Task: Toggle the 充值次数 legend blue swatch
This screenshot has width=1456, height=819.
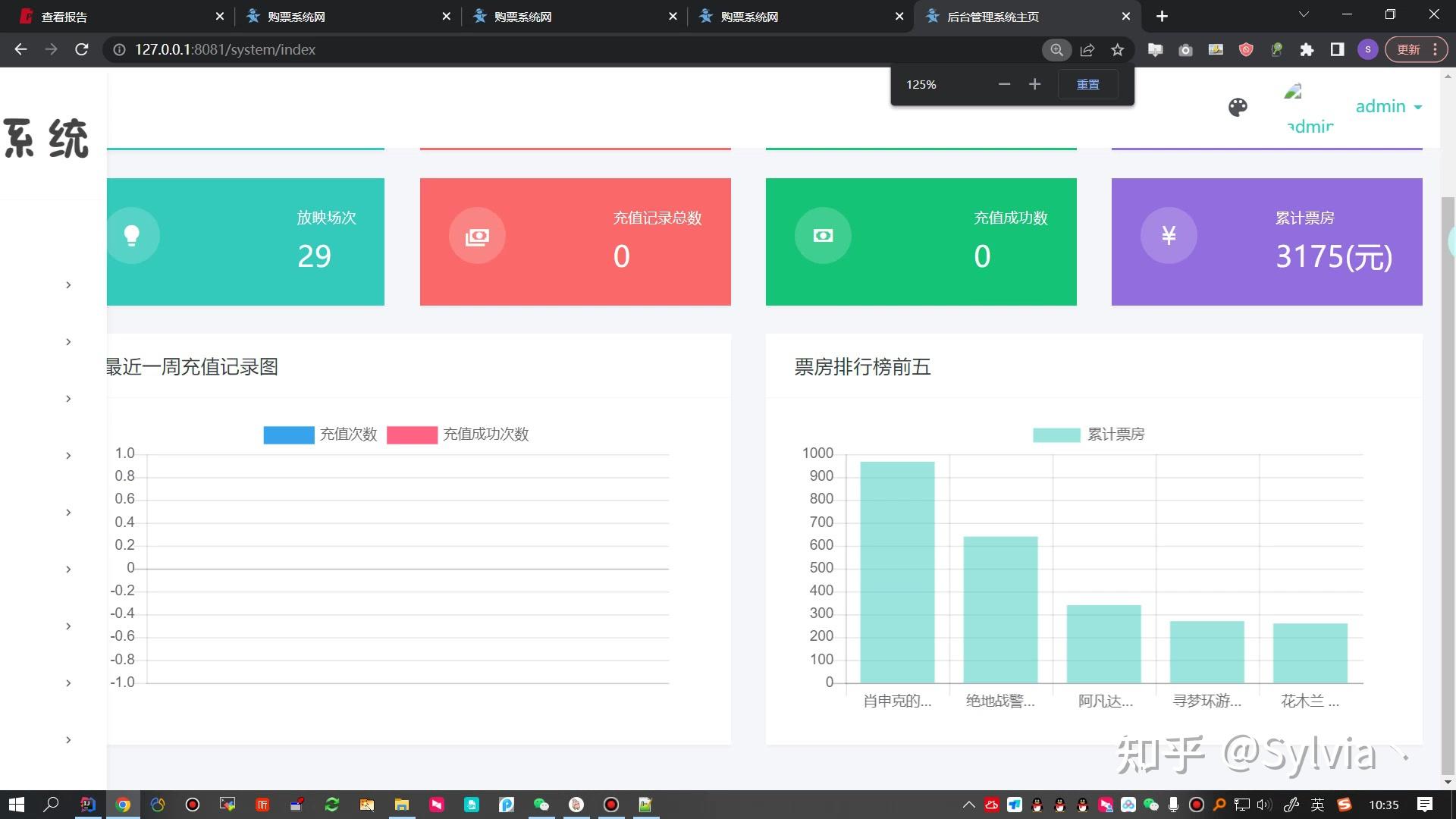Action: tap(289, 435)
